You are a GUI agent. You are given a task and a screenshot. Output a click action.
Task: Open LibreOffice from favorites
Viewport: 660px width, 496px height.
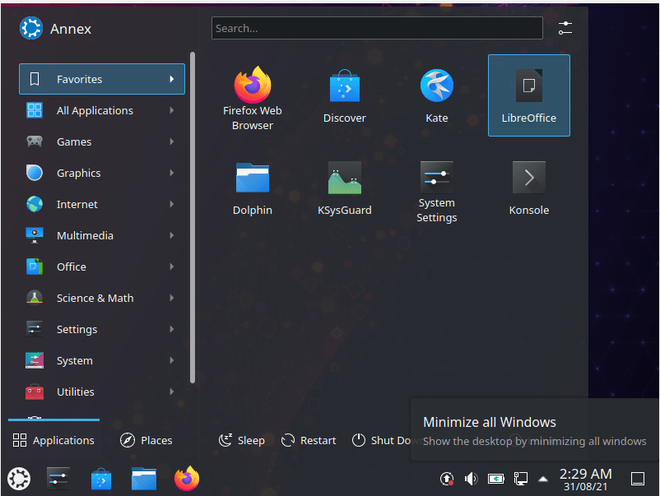pos(529,95)
